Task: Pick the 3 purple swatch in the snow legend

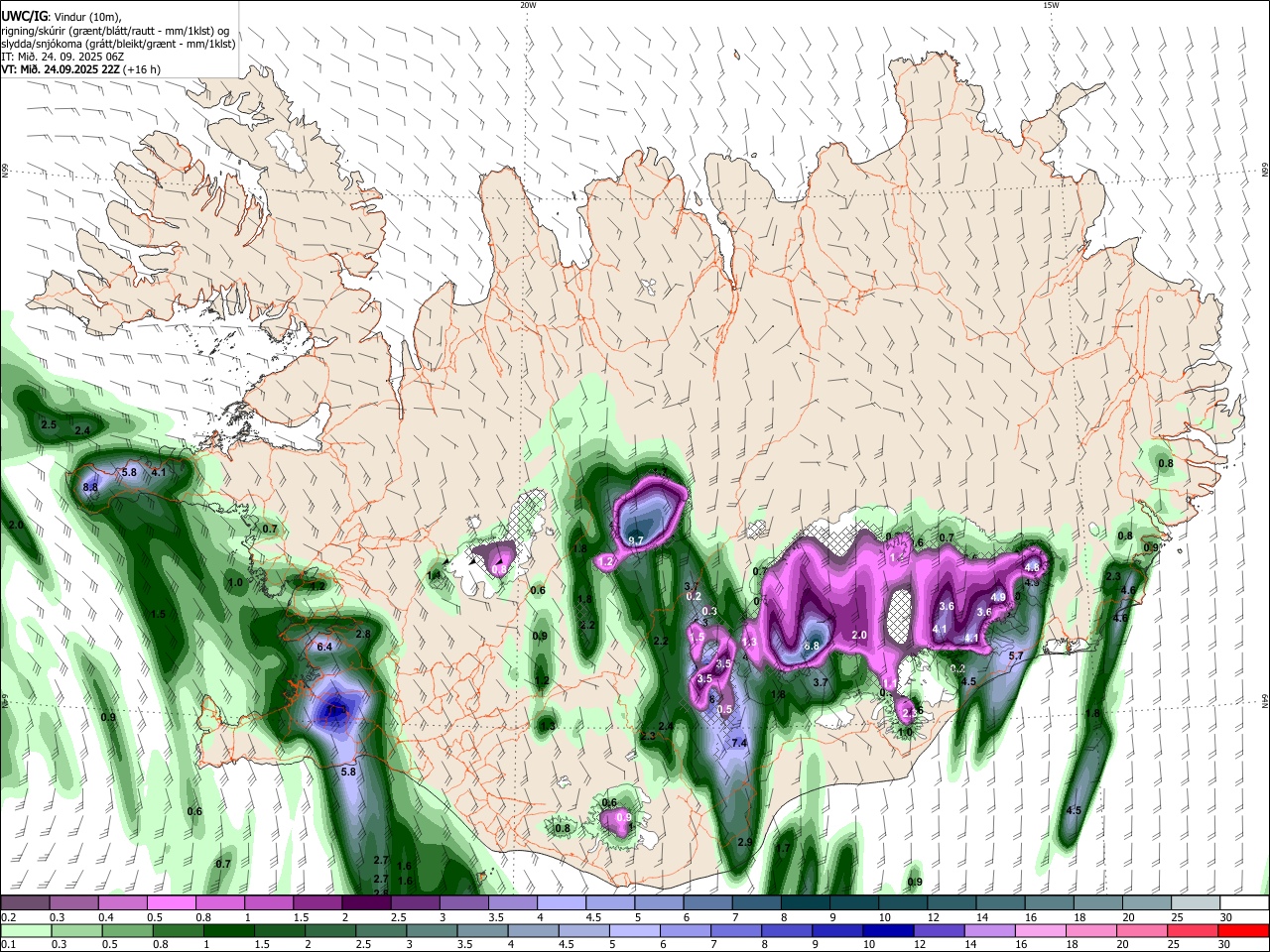Action: pos(464,903)
